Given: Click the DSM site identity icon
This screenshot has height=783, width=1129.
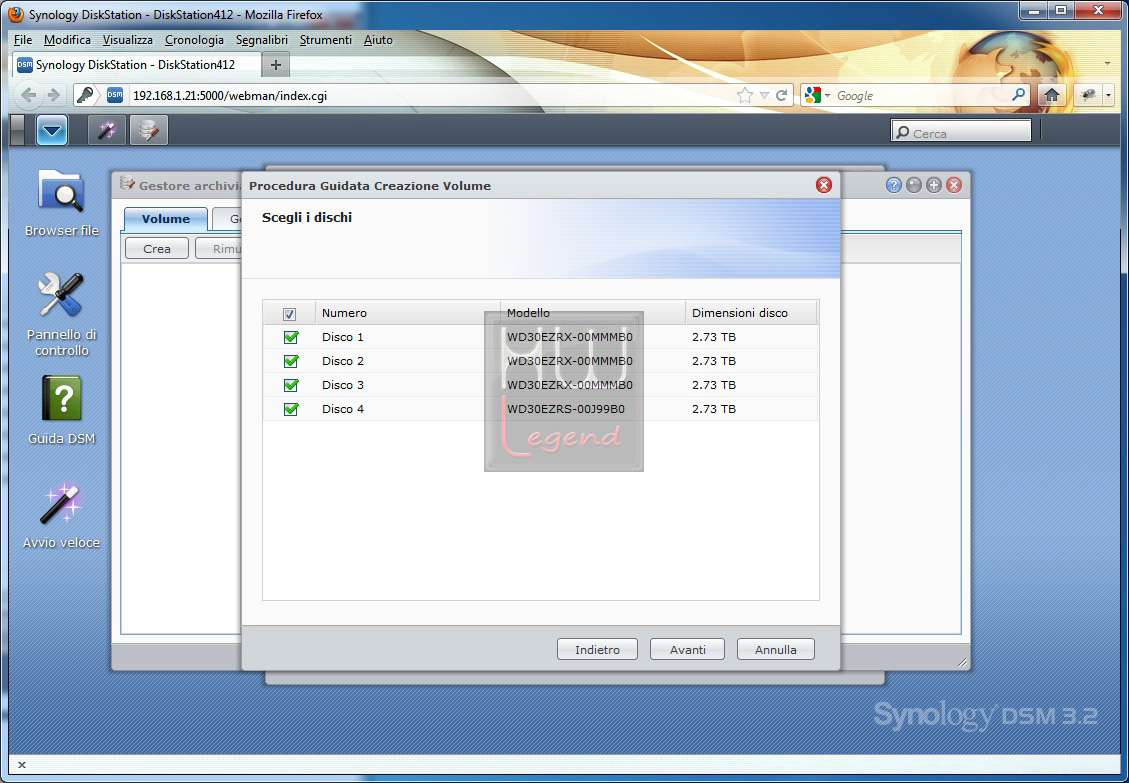Looking at the screenshot, I should [x=115, y=95].
